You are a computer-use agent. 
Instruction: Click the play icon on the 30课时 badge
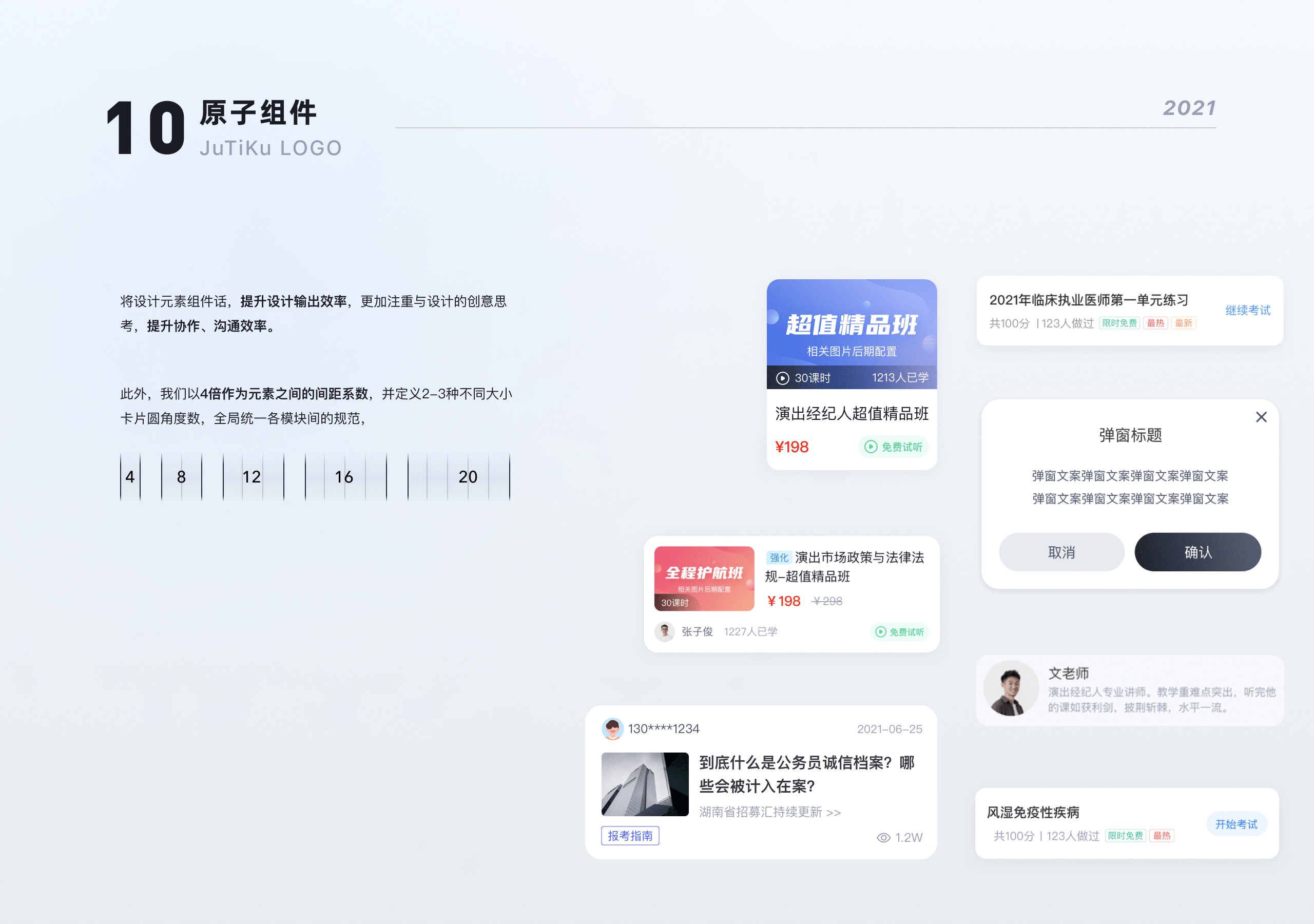pyautogui.click(x=782, y=377)
